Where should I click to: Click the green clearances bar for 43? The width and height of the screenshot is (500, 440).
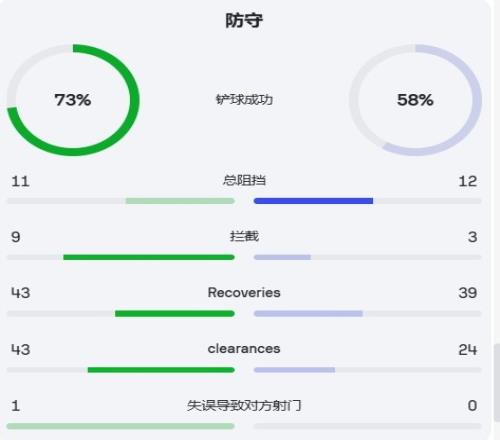[x=161, y=370]
